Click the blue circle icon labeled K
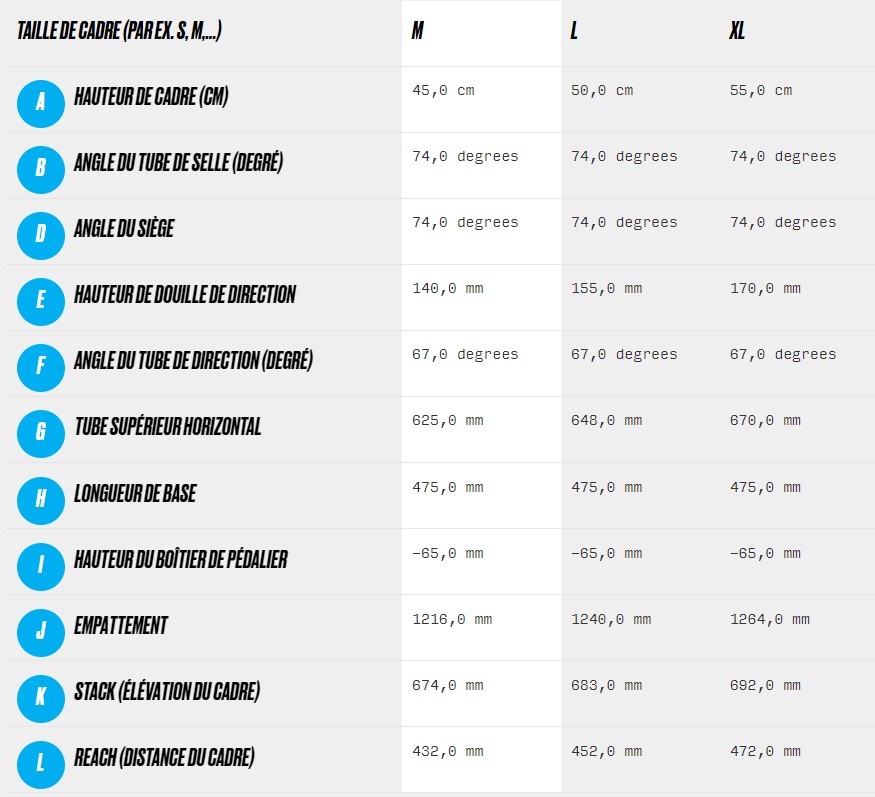 41,698
